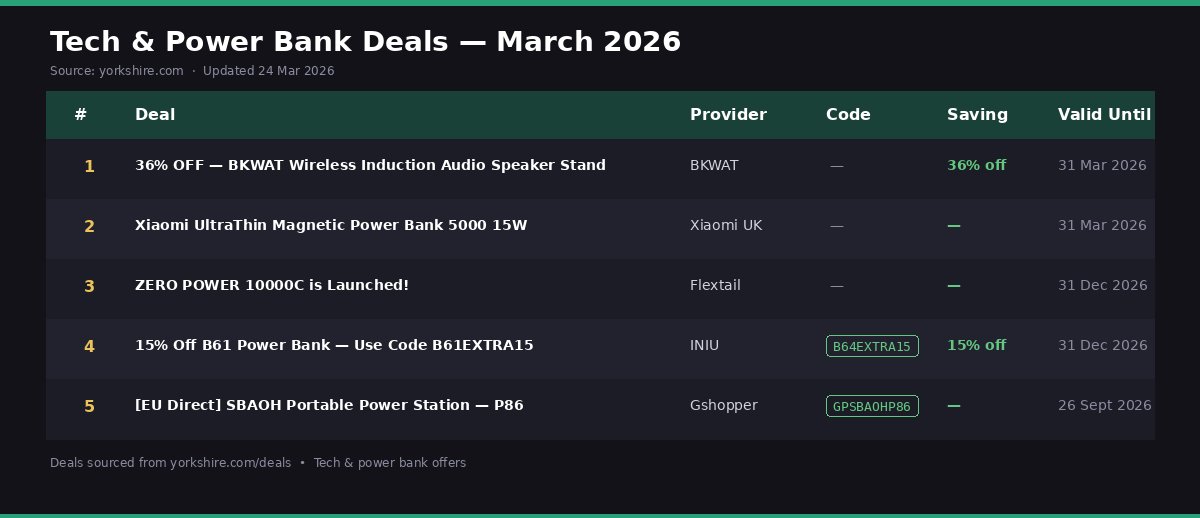Sort by the Deal column header

(155, 114)
